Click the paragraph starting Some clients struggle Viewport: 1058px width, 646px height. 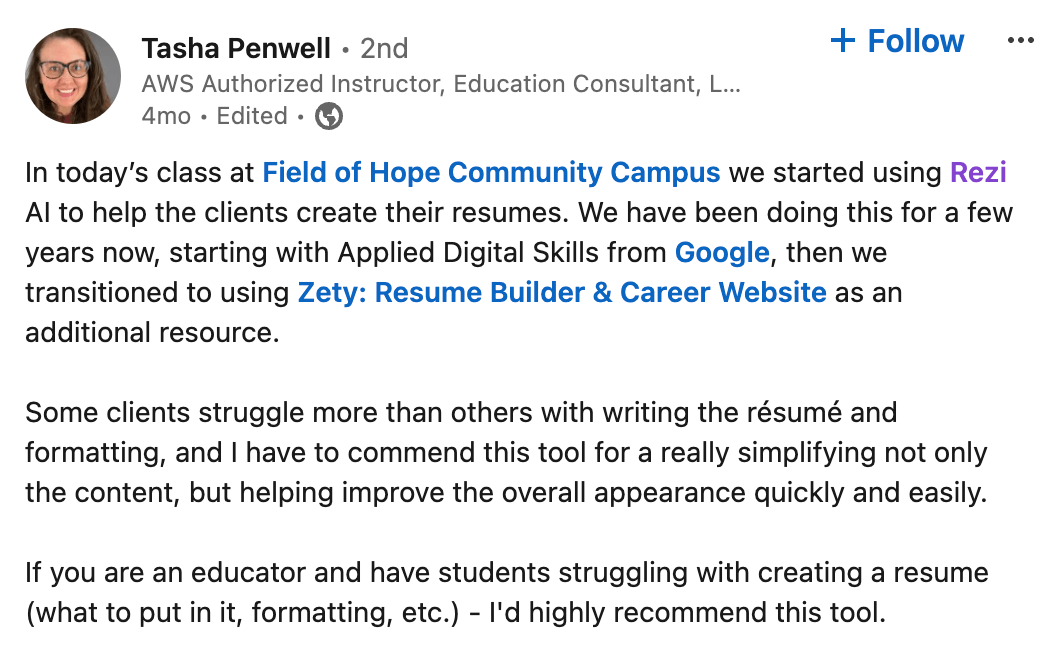click(507, 452)
